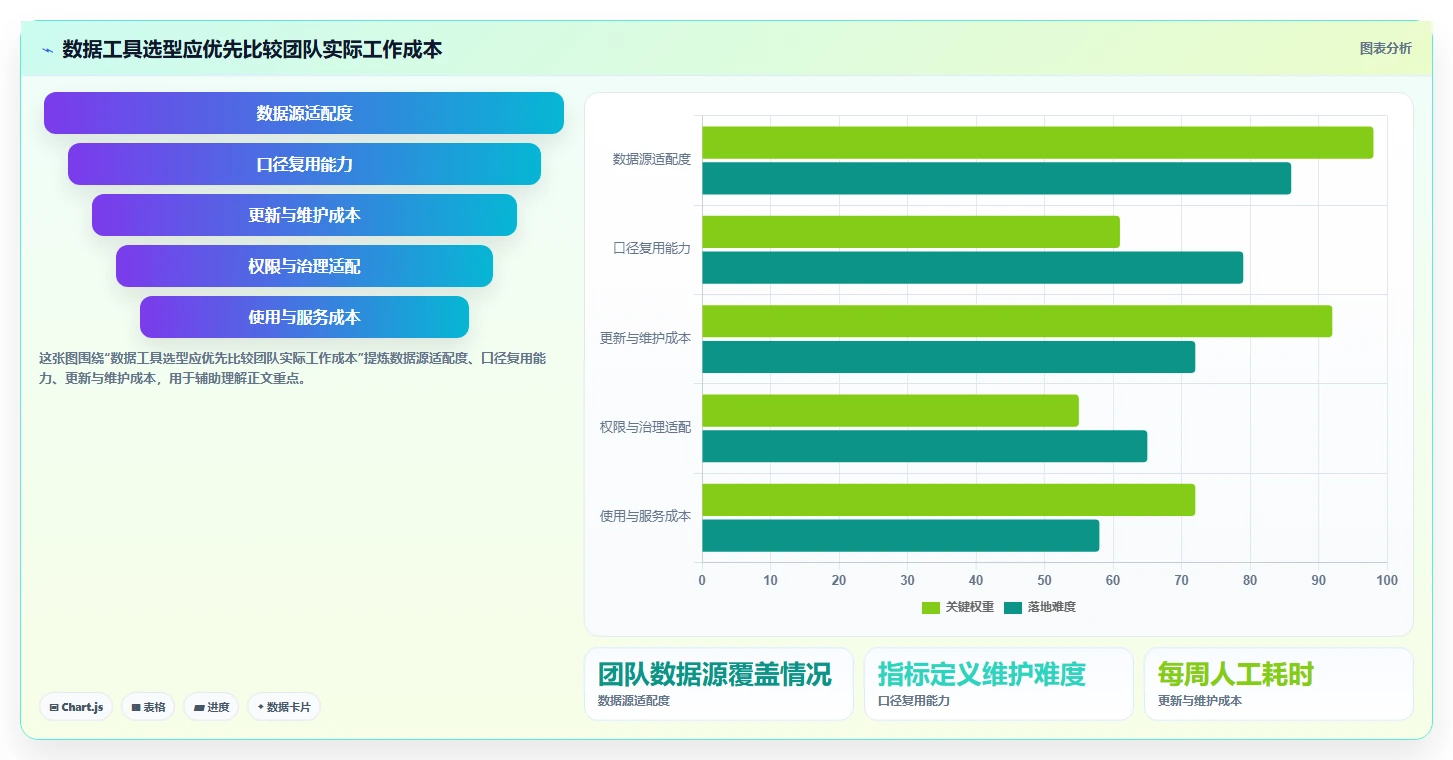Click the teal 落地难度 legend swatch
This screenshot has width=1453, height=760.
pos(1013,607)
